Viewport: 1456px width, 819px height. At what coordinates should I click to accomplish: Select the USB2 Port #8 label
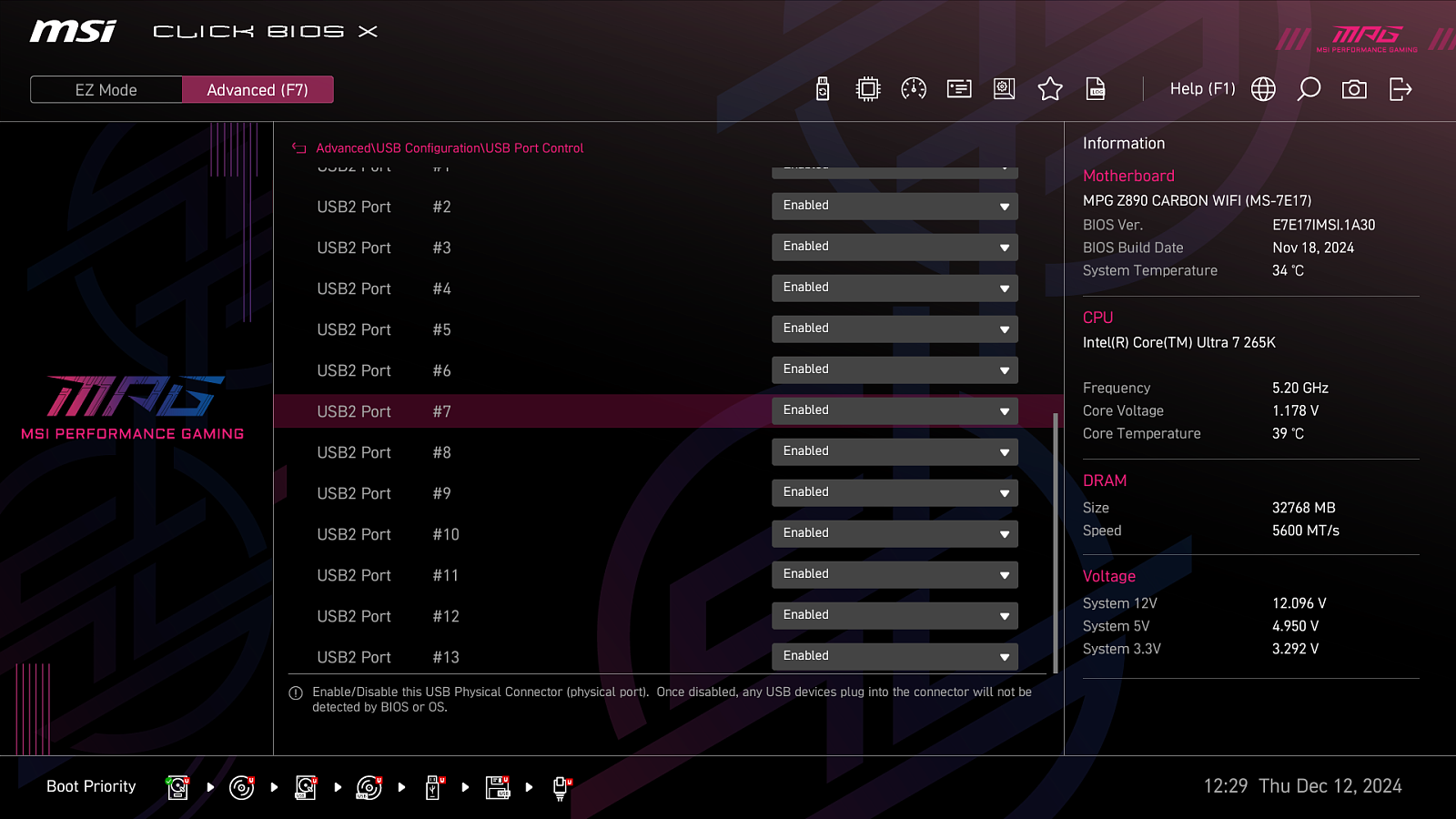(384, 453)
